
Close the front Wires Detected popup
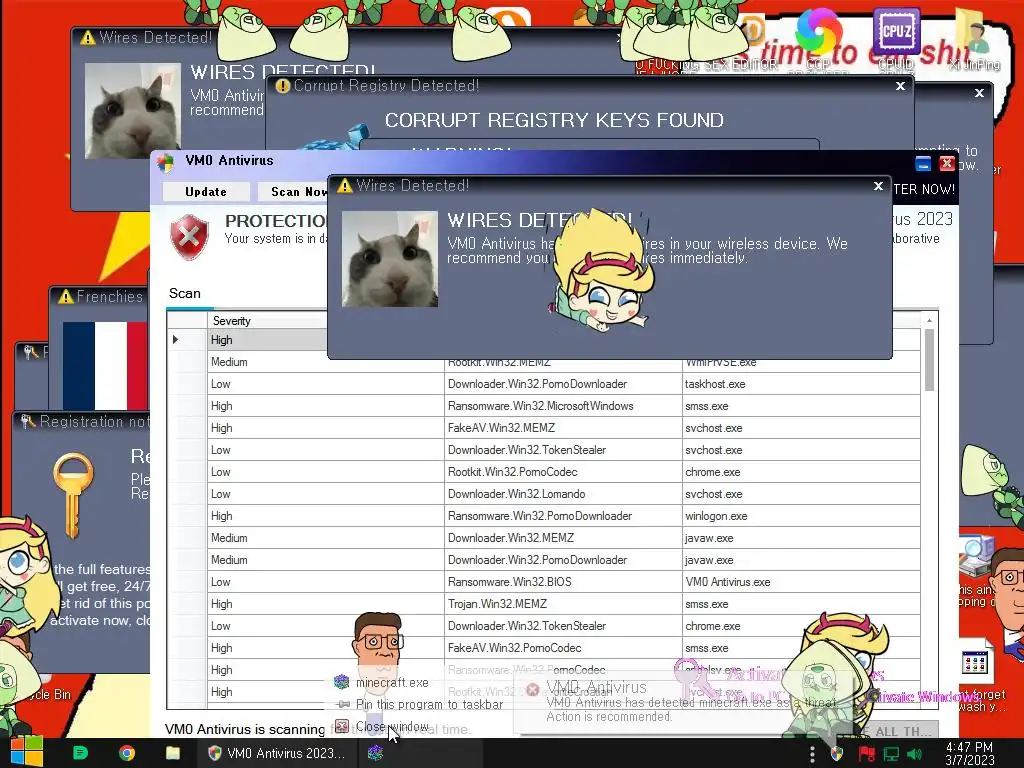(878, 186)
